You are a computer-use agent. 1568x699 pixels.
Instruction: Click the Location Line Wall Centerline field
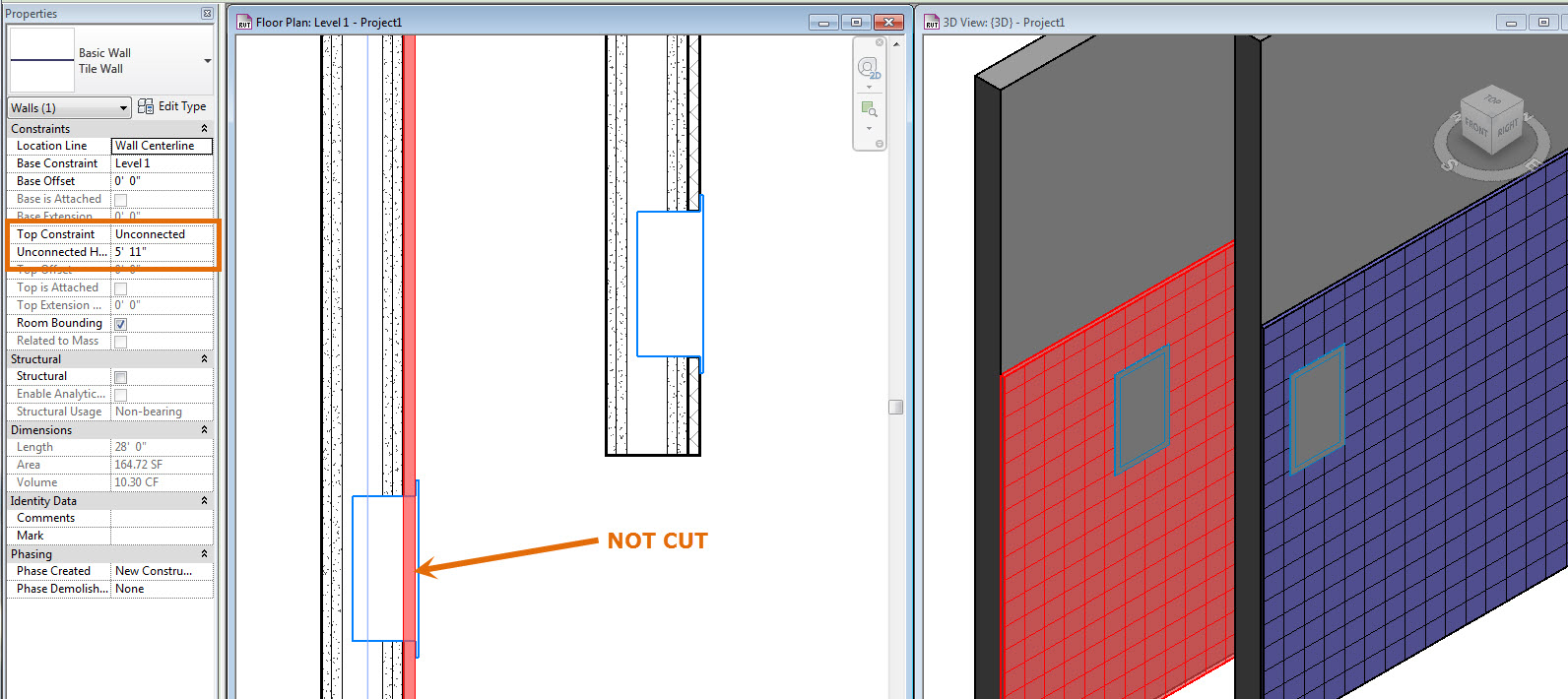[162, 146]
